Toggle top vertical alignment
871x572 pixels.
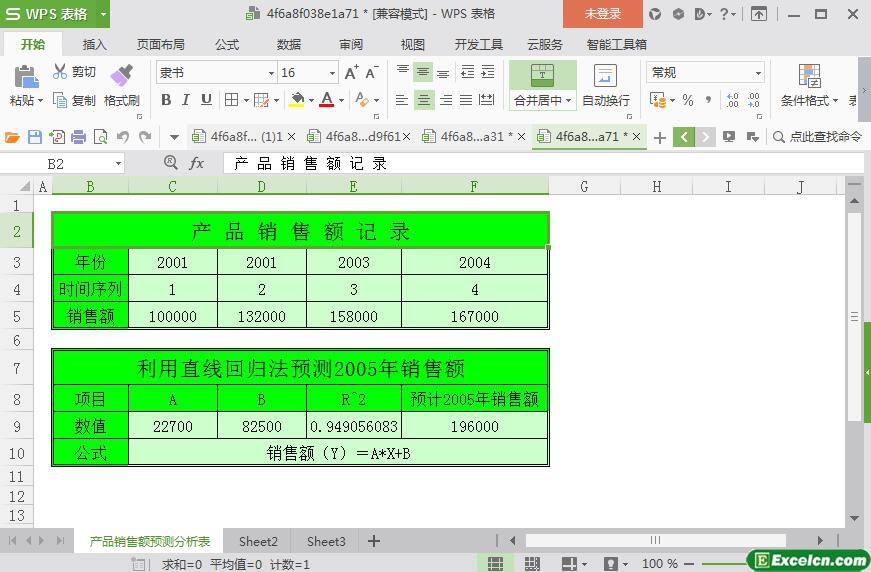[402, 71]
